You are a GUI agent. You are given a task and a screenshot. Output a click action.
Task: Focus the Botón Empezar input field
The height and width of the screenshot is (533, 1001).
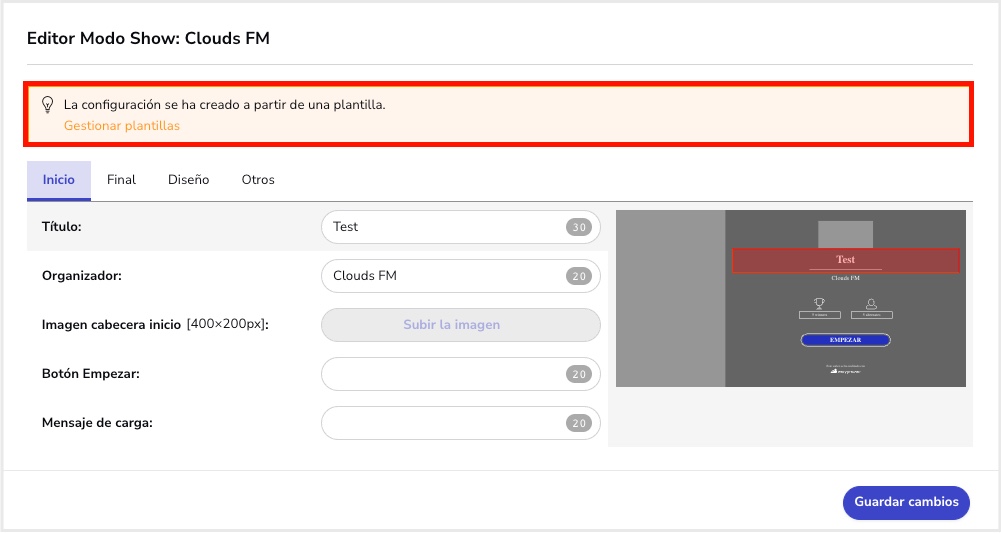click(x=461, y=374)
